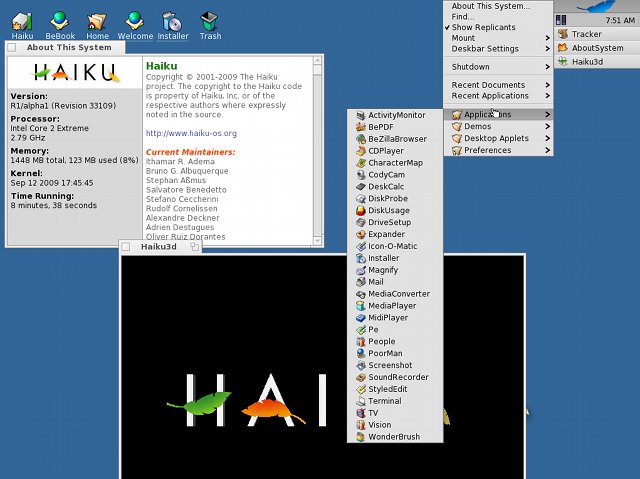Launch Installer from the Applications submenu

point(395,258)
